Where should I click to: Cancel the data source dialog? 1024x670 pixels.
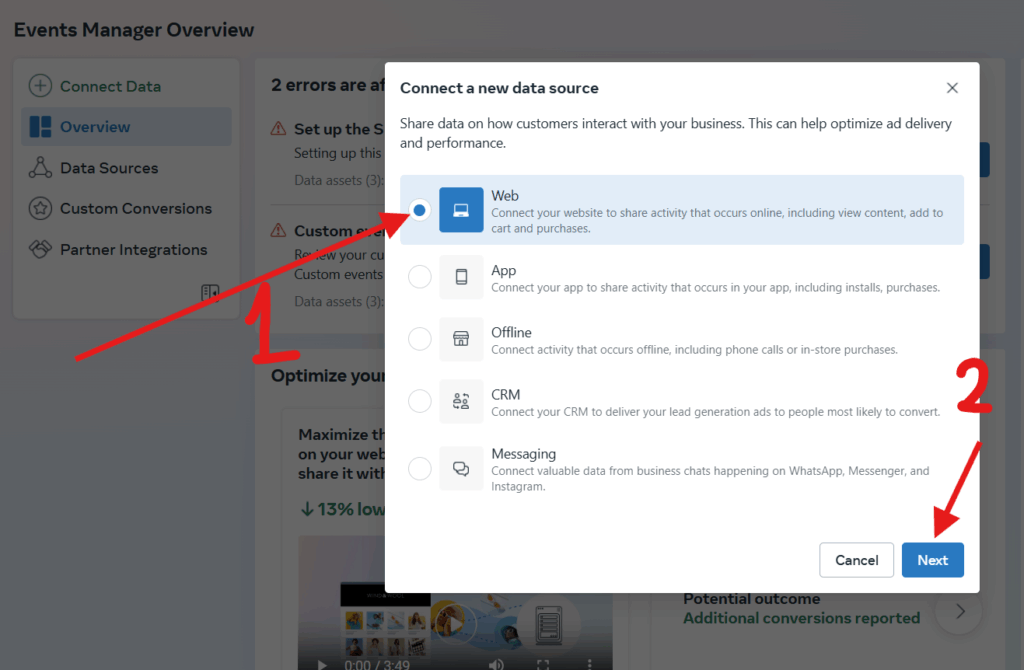(x=856, y=560)
